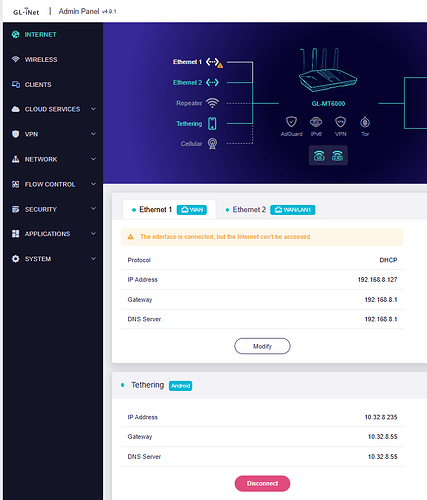Expand the APPLICATIONS menu chevron
The height and width of the screenshot is (500, 427).
[93, 234]
